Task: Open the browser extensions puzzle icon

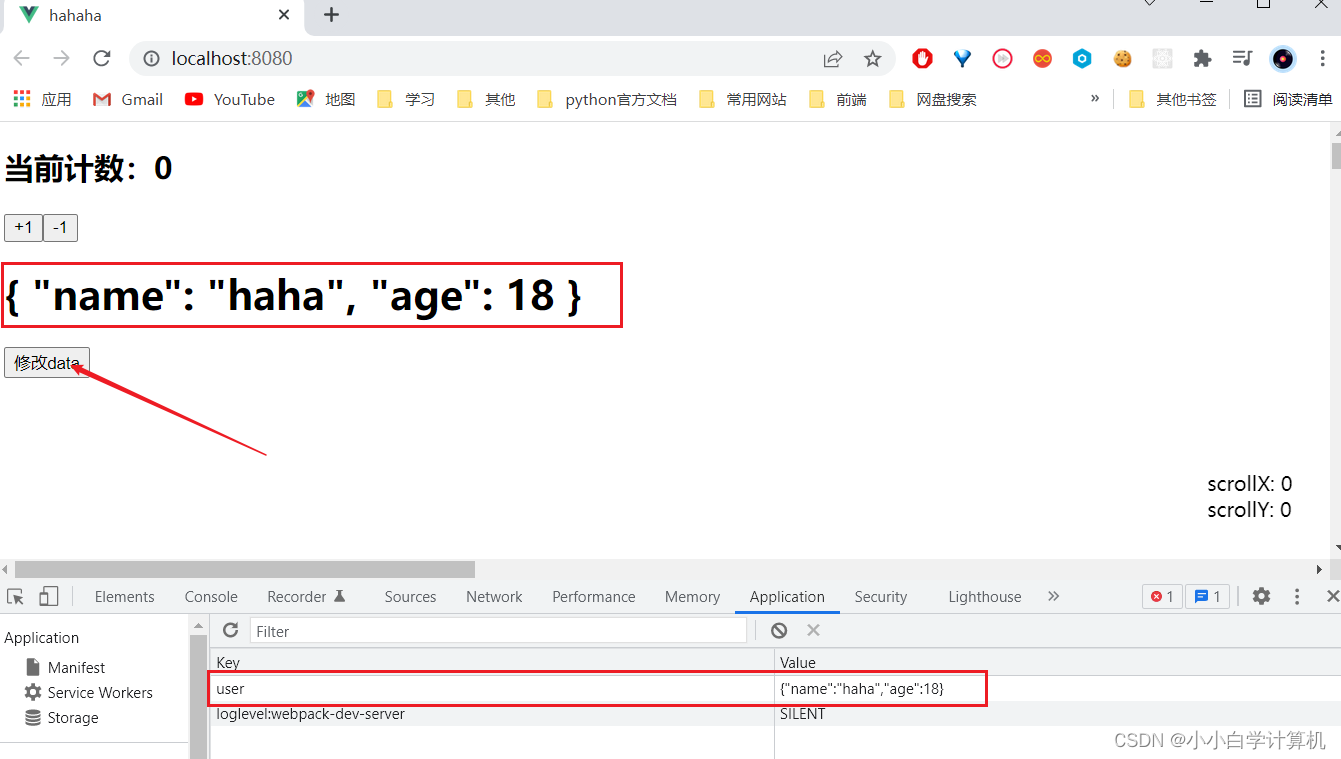Action: click(1202, 59)
